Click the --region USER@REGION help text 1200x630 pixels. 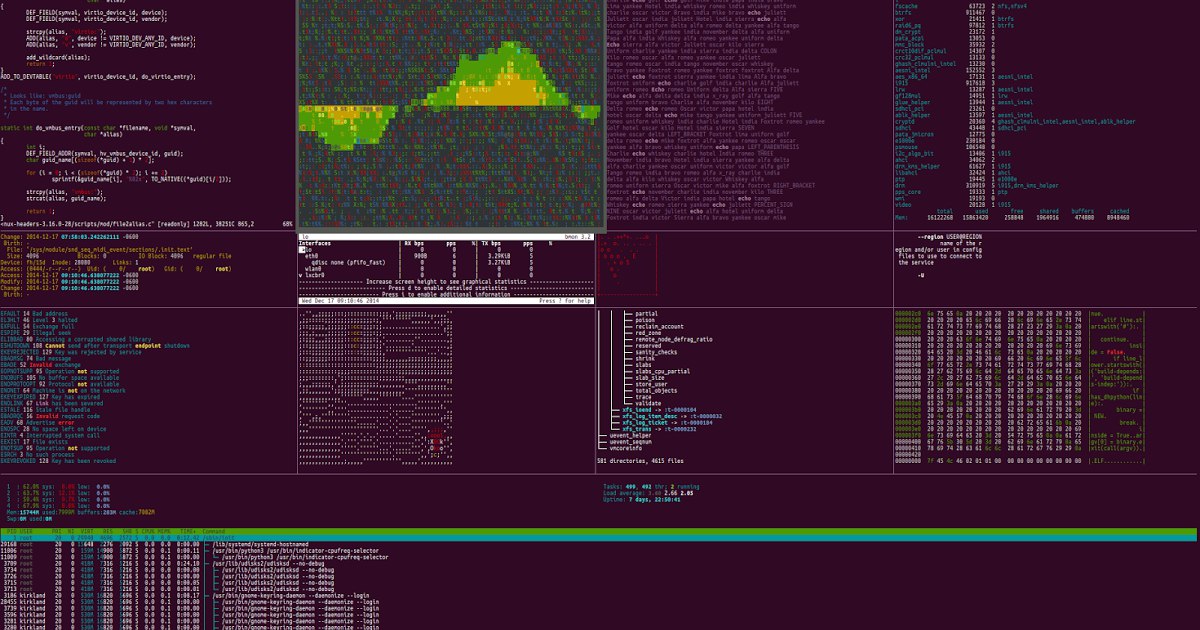tap(950, 237)
